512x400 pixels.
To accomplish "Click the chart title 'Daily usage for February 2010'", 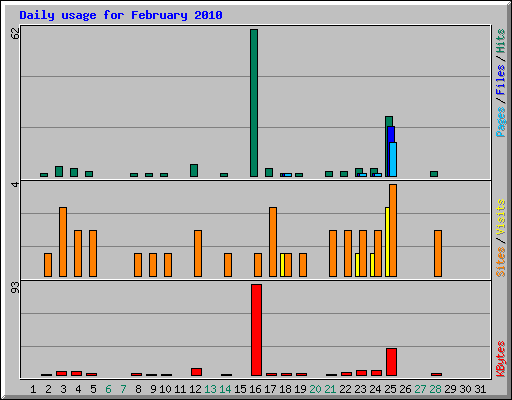I will click(121, 15).
